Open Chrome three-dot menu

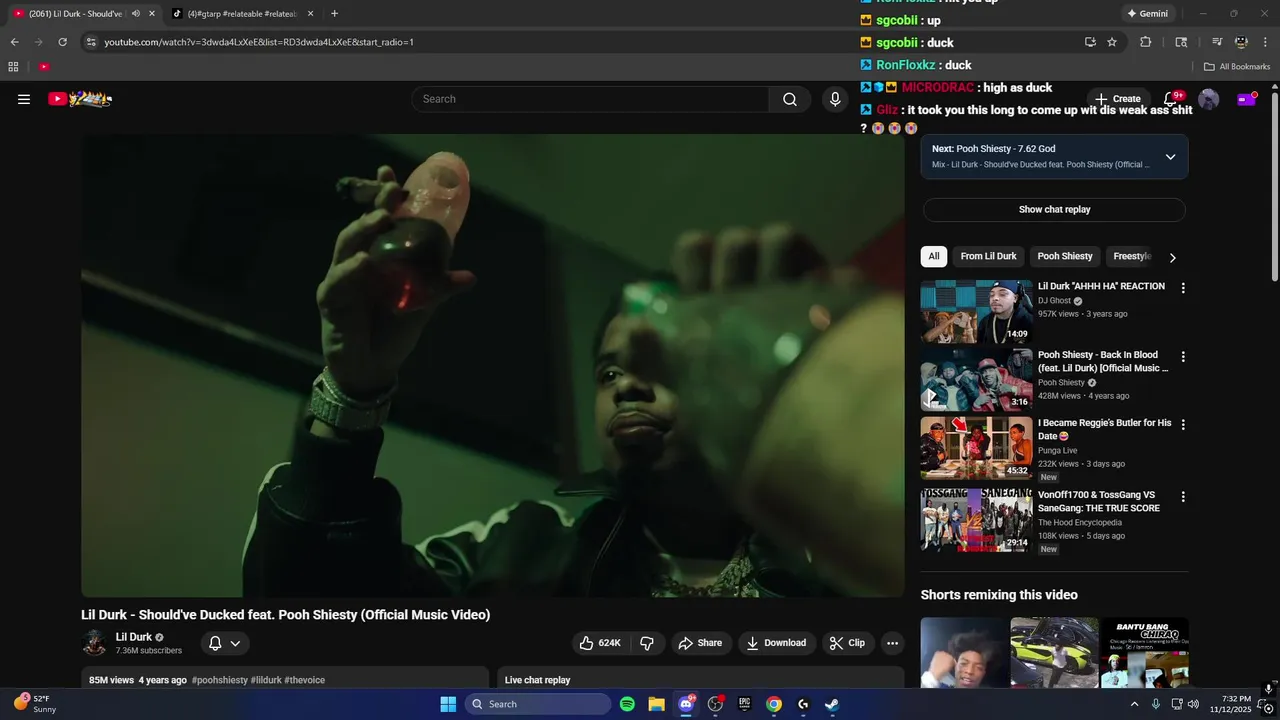pyautogui.click(x=1265, y=42)
